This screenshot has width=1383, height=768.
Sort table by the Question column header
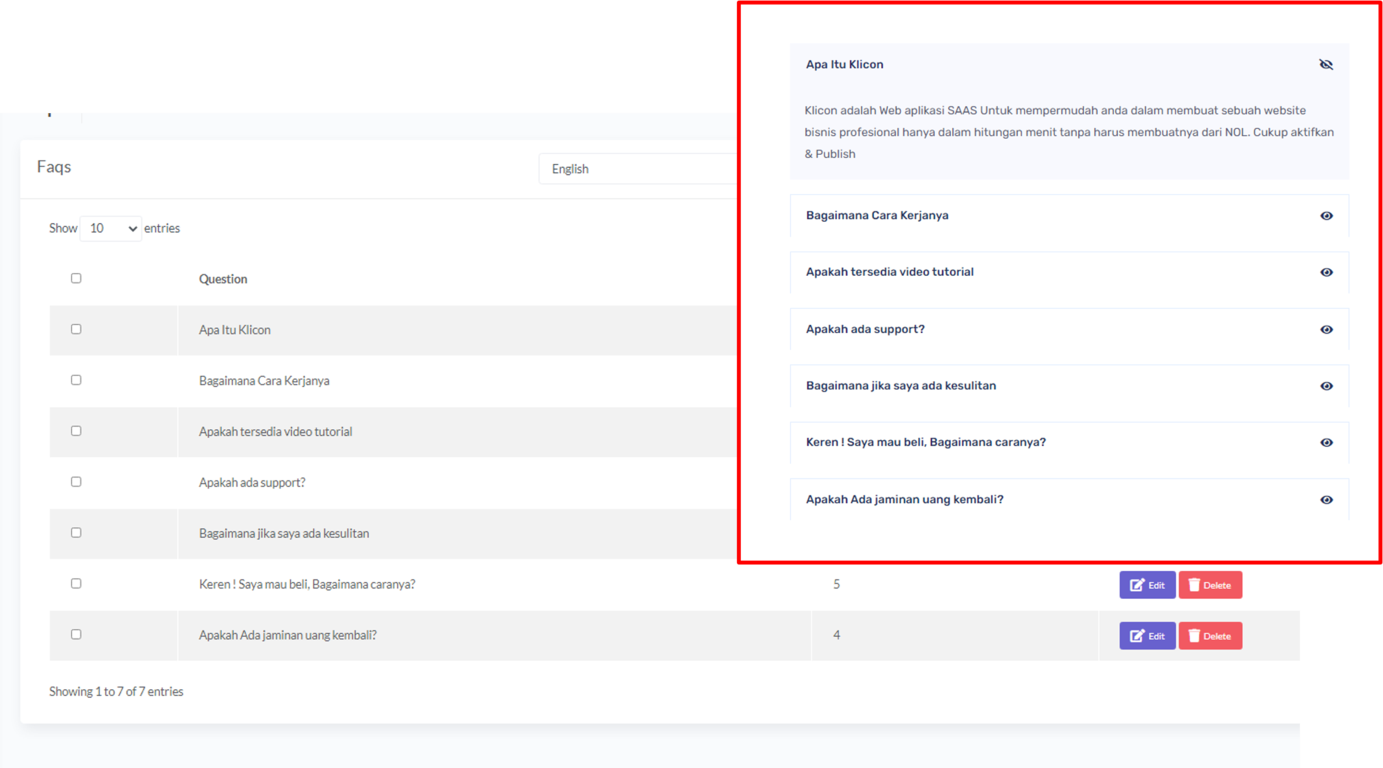click(x=223, y=279)
